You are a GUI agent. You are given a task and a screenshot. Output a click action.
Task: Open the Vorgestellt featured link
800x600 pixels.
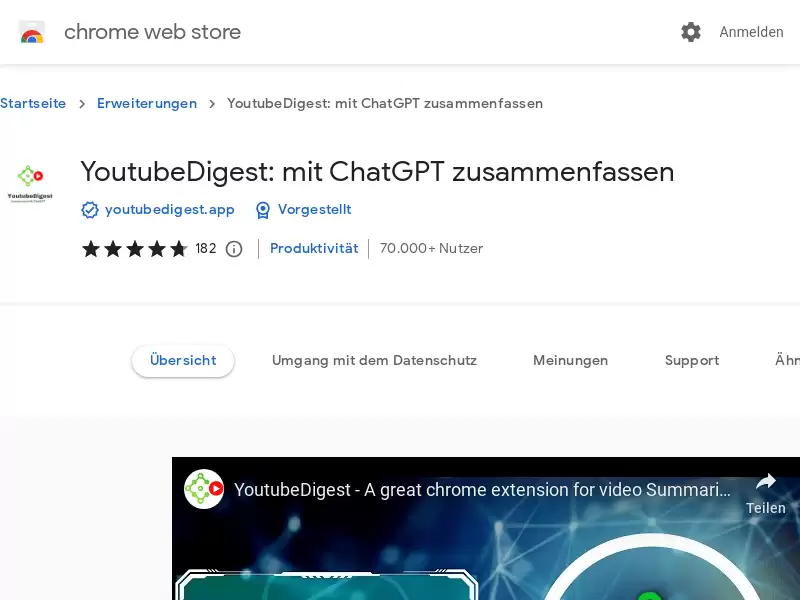coord(314,210)
